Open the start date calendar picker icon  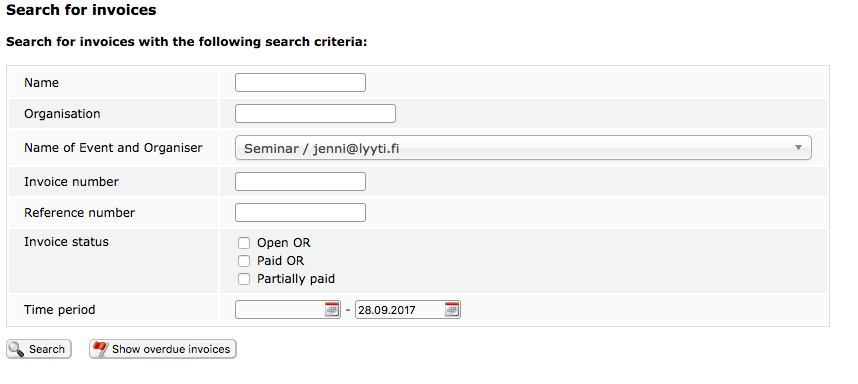click(x=332, y=309)
